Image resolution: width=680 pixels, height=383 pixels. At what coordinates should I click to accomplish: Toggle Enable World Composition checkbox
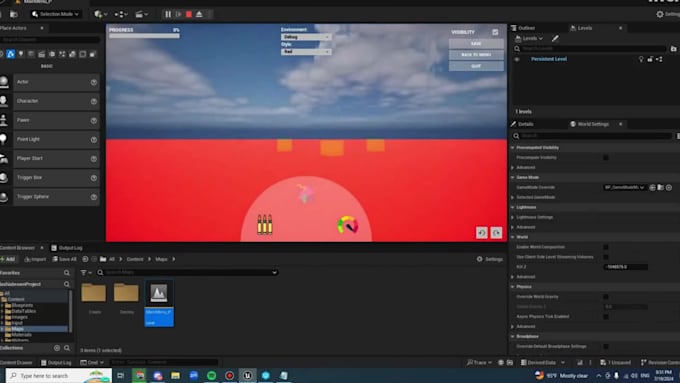click(606, 247)
